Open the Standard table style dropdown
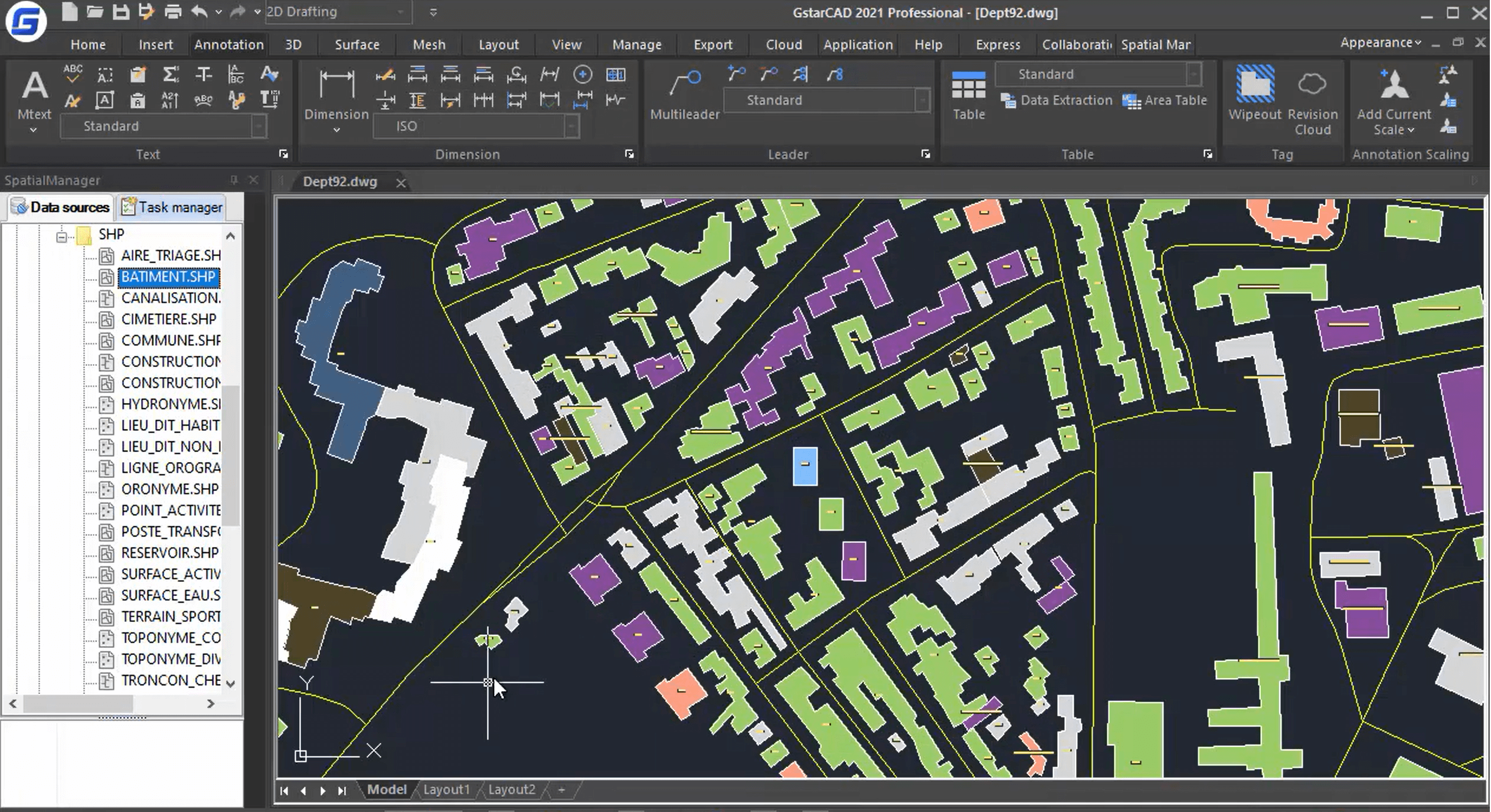The image size is (1491, 812). 1098,74
